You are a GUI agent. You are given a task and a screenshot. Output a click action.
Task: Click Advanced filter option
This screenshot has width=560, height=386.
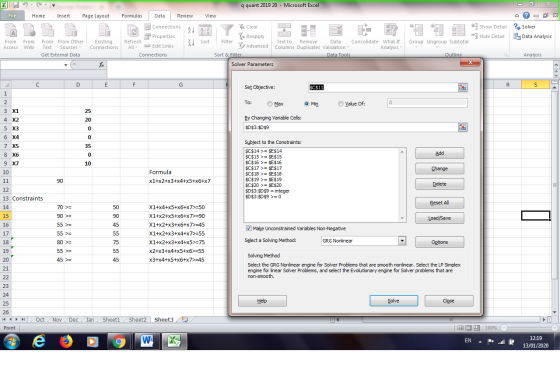[x=253, y=46]
